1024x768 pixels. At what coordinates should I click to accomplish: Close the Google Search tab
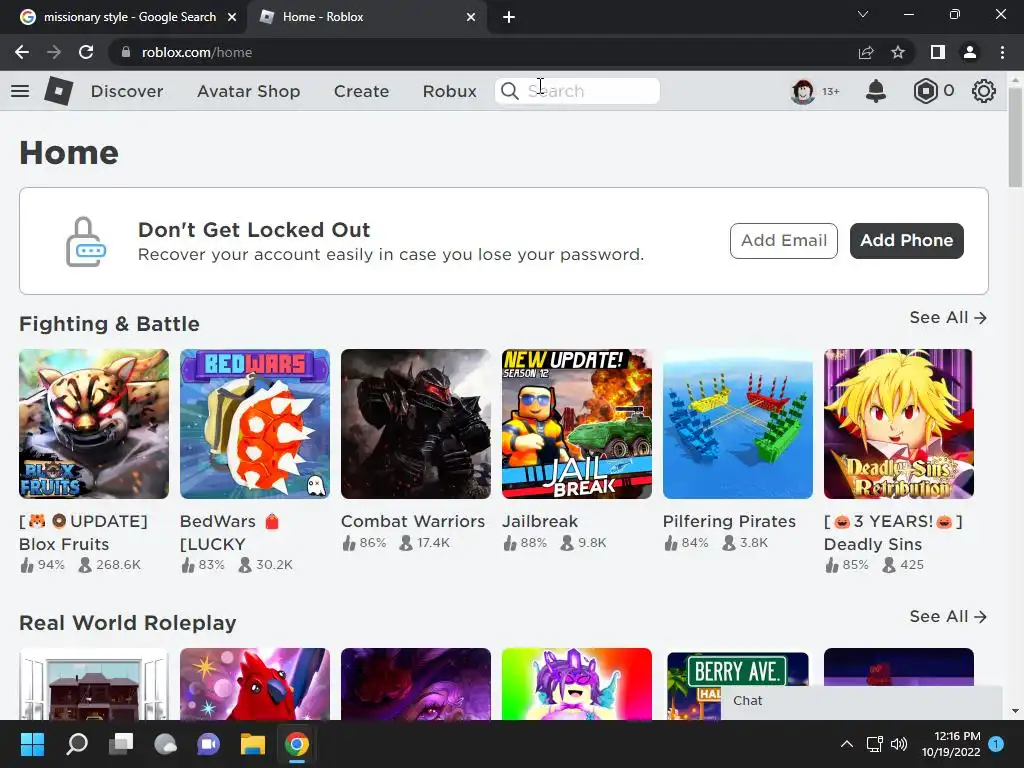click(232, 17)
